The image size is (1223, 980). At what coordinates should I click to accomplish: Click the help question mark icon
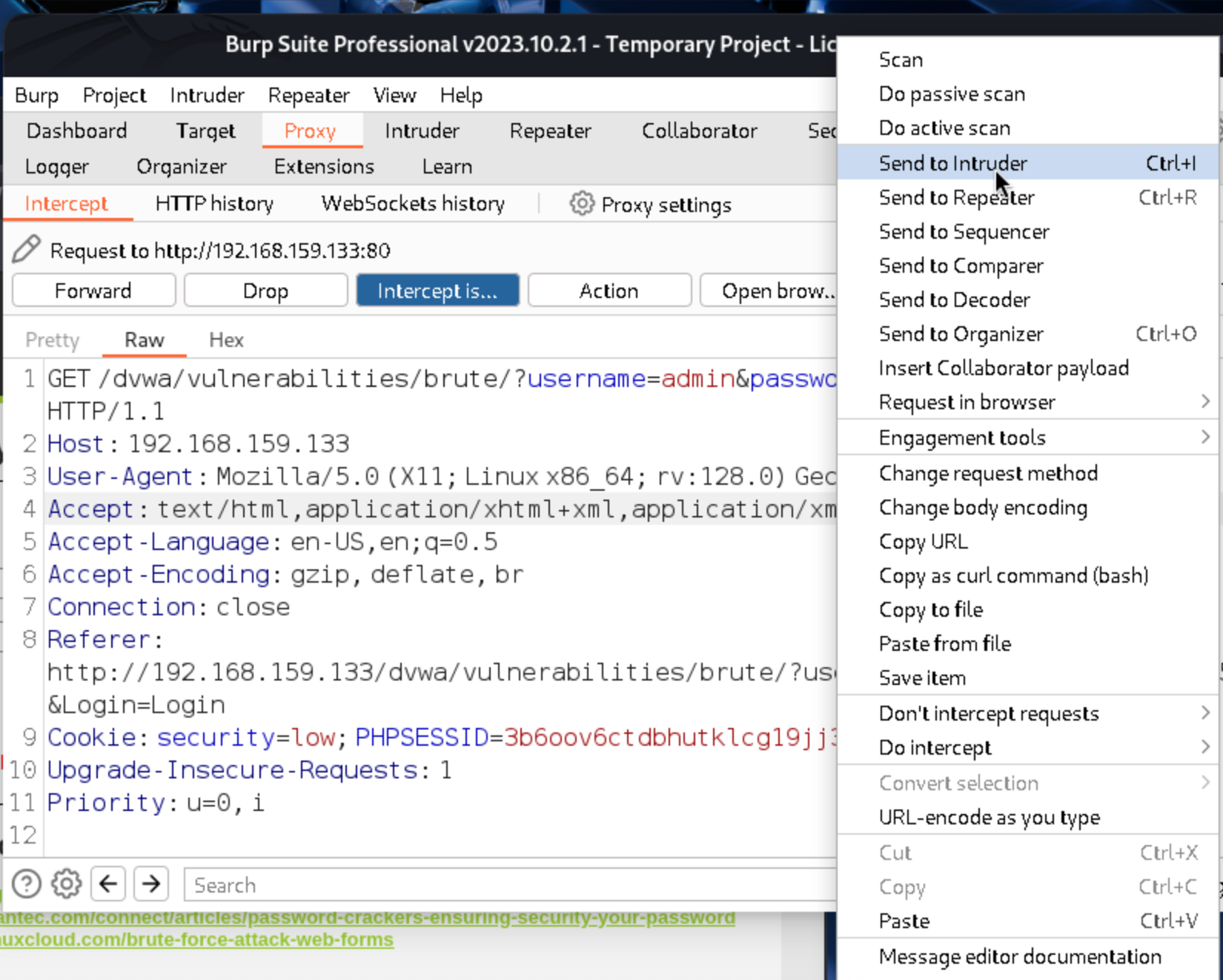point(27,884)
